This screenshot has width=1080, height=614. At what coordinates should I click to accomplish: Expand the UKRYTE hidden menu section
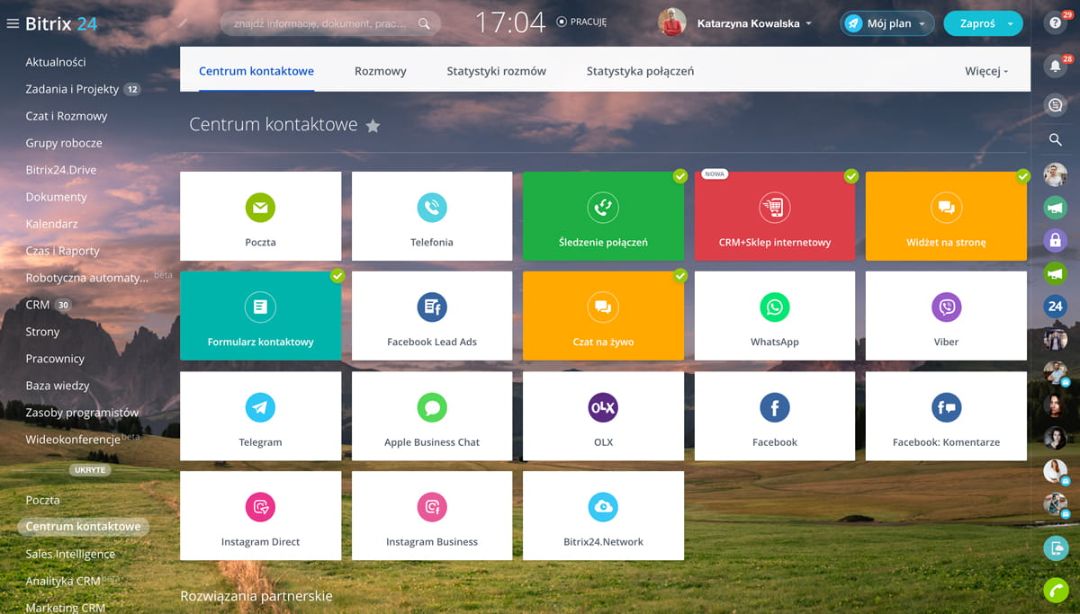[x=90, y=470]
